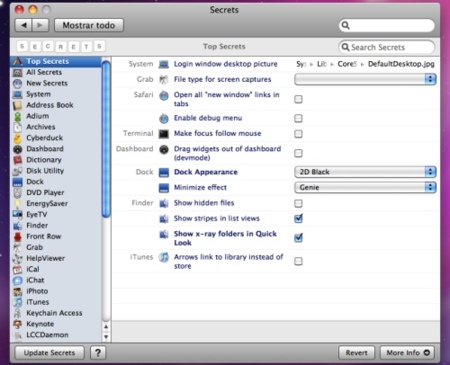Click the sidebar scroll down arrow
Image resolution: width=450 pixels, height=365 pixels.
point(106,337)
